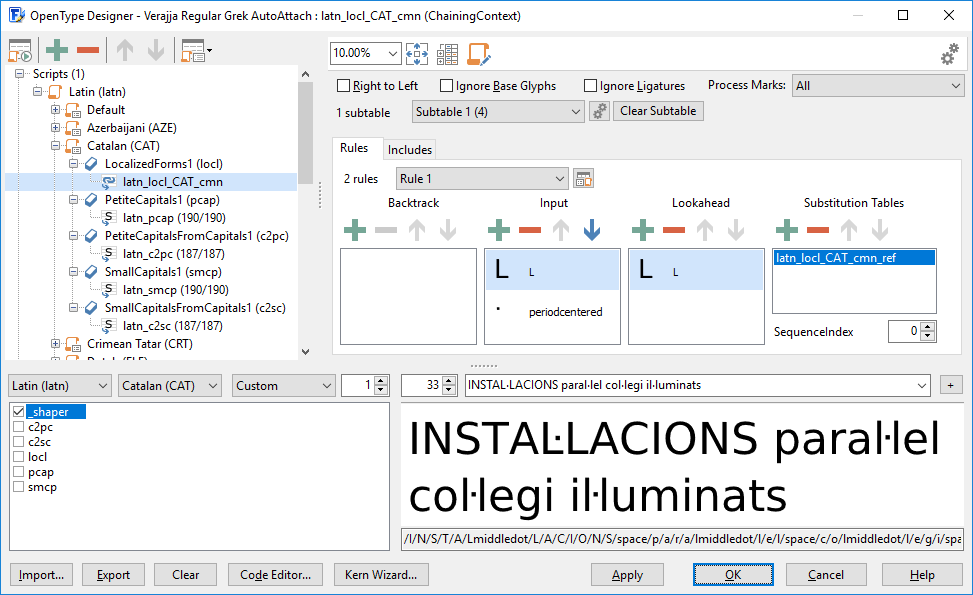
Task: Remove Lookahead glyph with red minus
Action: 674,230
